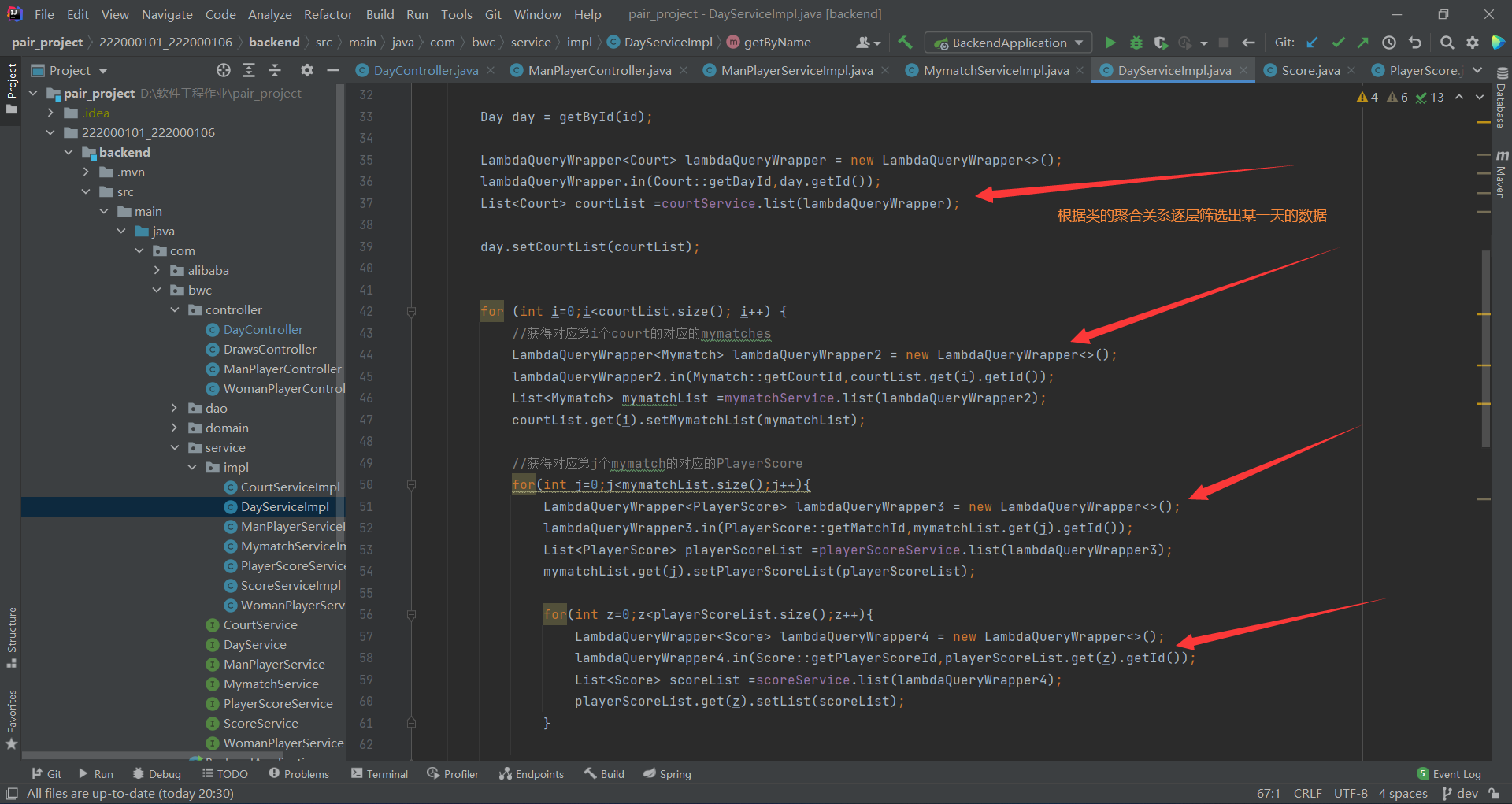
Task: Collapse all nodes in the Project panel
Action: coord(275,70)
